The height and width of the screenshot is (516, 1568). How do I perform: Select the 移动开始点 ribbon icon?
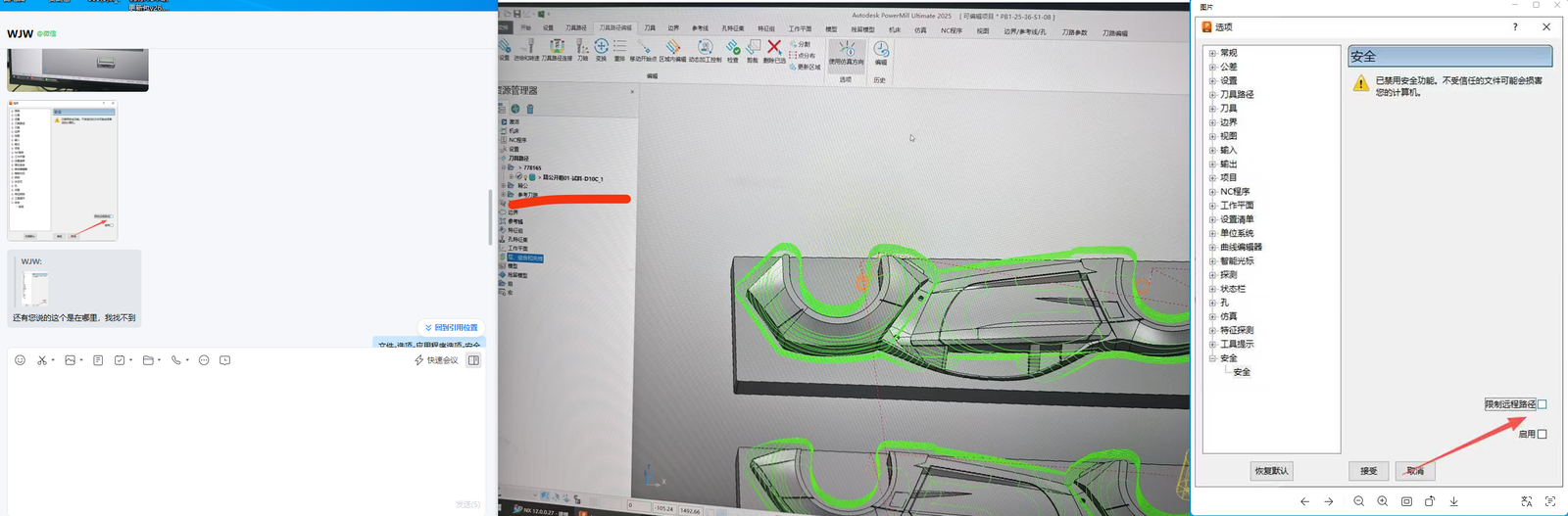click(643, 50)
